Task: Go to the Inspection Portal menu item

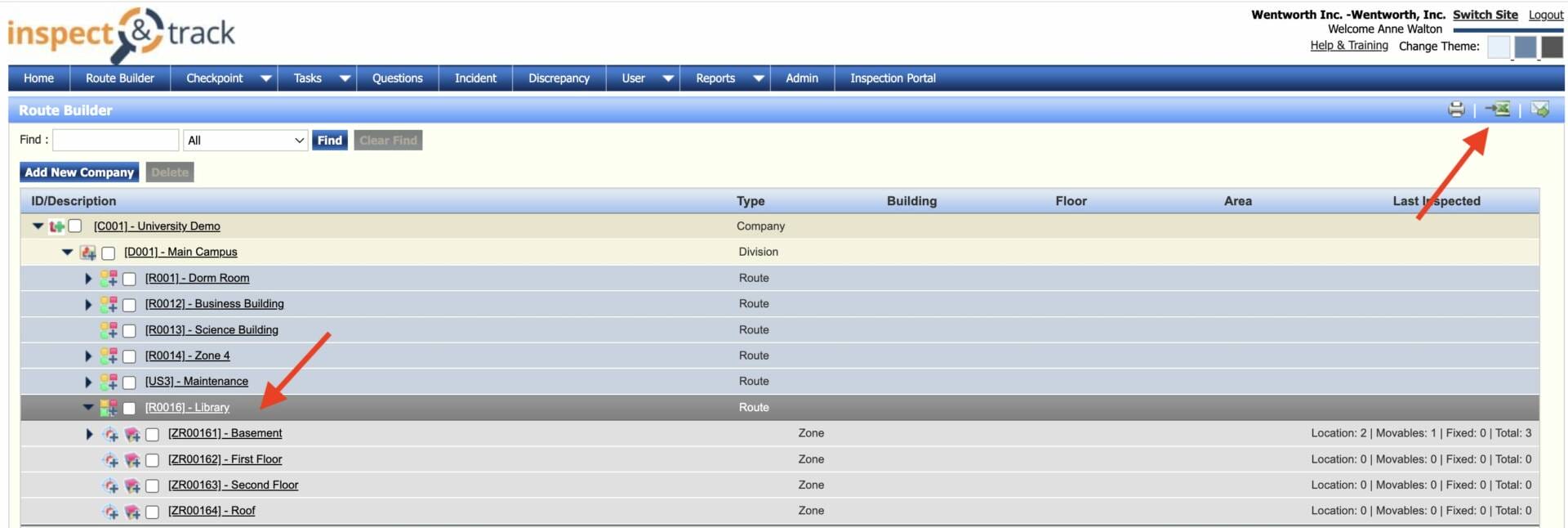Action: (x=893, y=78)
